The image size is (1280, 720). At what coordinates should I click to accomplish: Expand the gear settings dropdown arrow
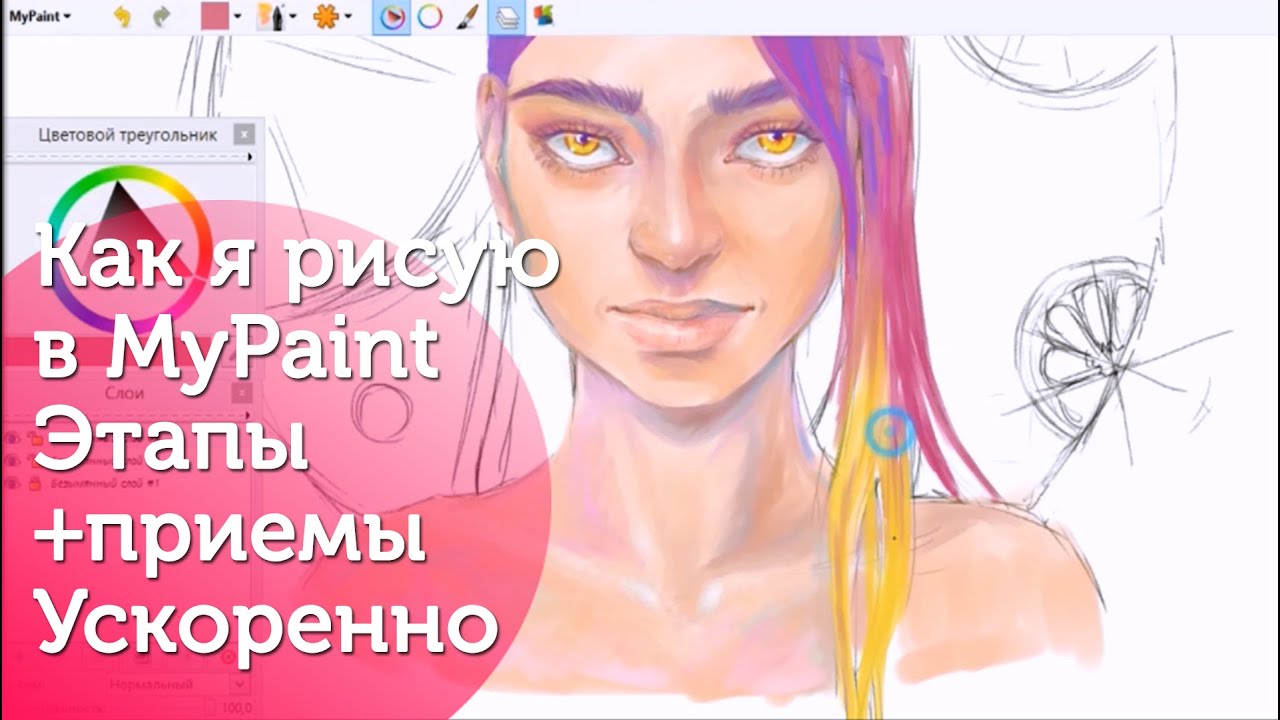point(348,17)
